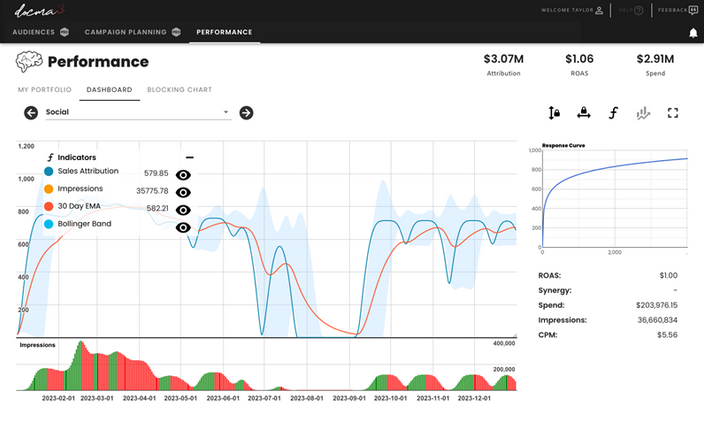Click 30 Day EMA red color swatch
704x445 pixels.
(48, 206)
